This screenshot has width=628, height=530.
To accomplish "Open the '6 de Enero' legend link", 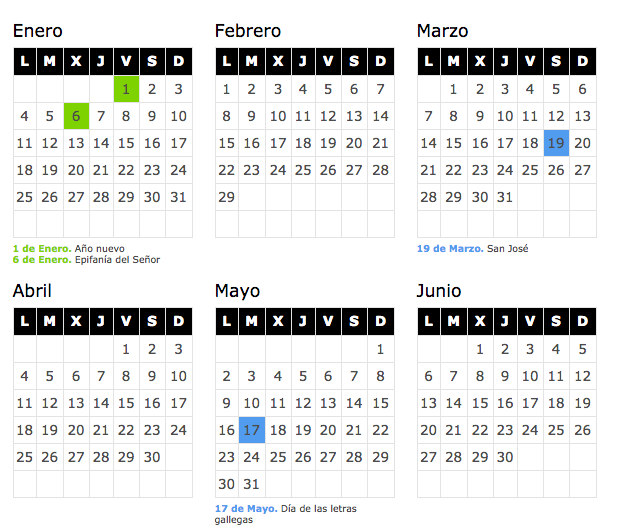I will coord(42,260).
